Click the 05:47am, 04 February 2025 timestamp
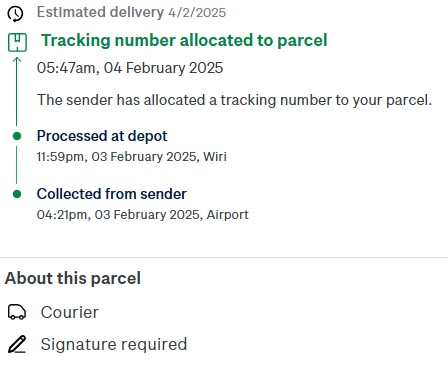 click(x=130, y=68)
